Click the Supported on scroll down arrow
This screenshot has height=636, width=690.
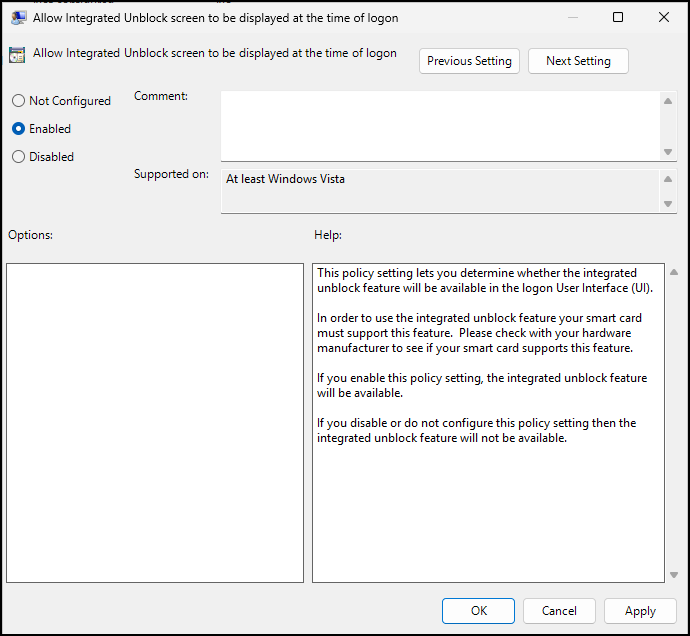(x=669, y=204)
